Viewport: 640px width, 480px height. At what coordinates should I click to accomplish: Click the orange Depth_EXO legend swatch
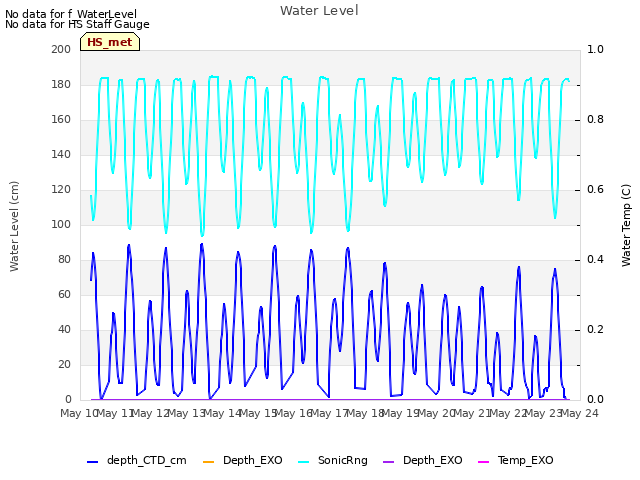coord(209,462)
